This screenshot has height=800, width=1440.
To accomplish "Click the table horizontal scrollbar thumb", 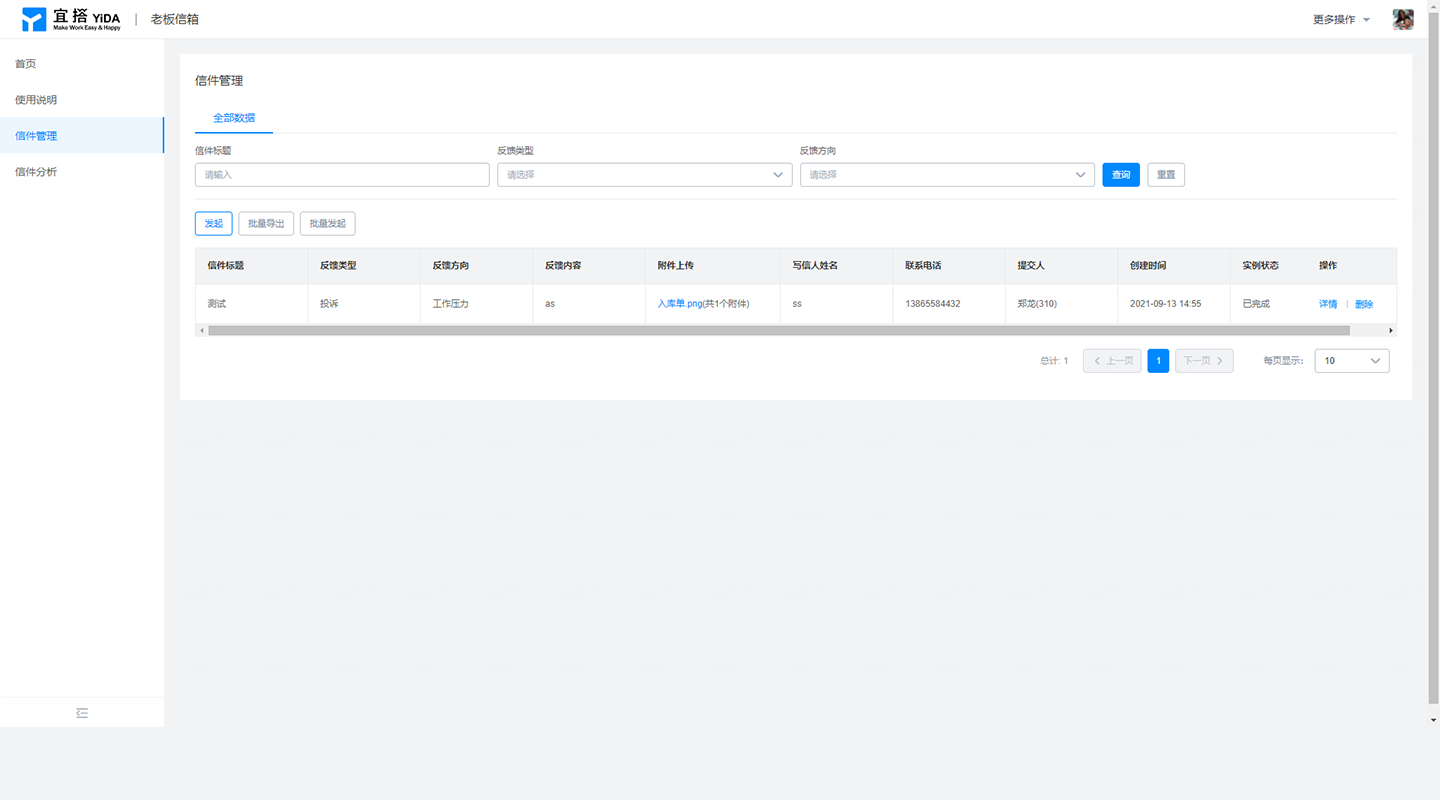I will tap(779, 330).
